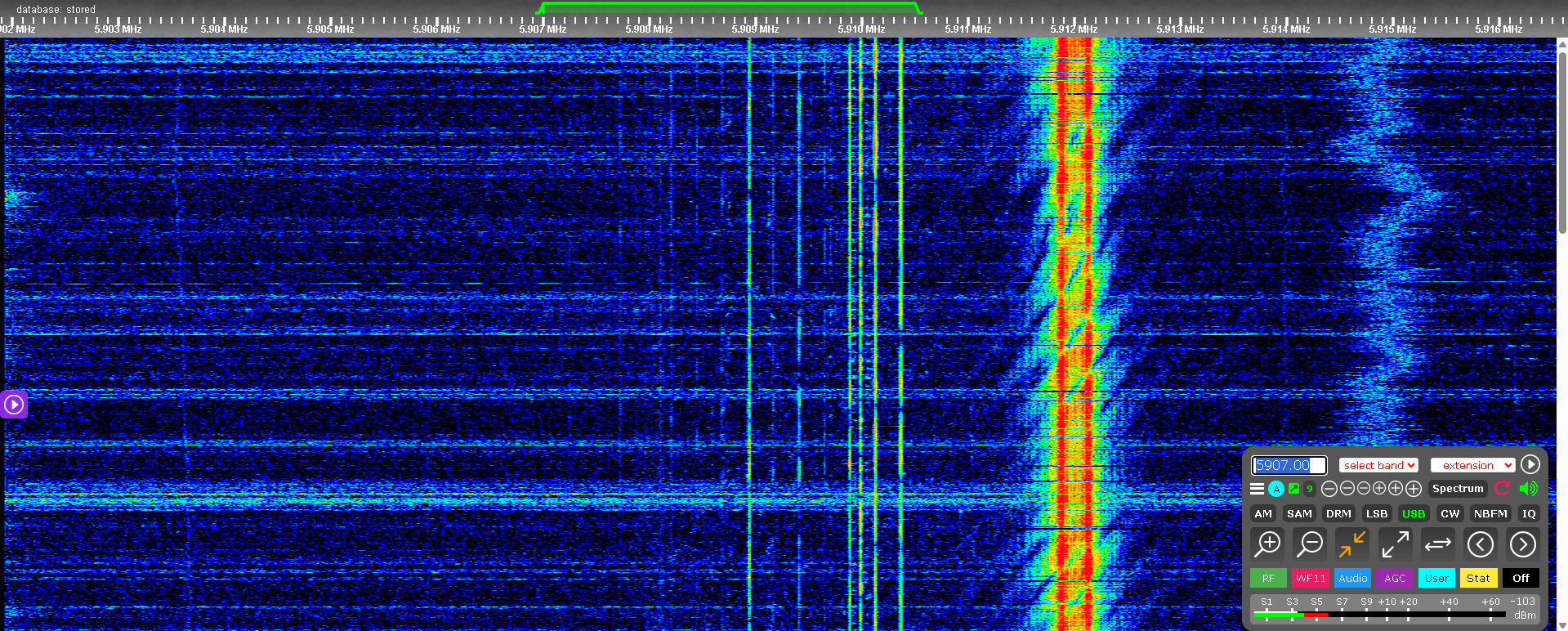1568x631 pixels.
Task: Click the zoom in magnifier icon
Action: 1268,544
